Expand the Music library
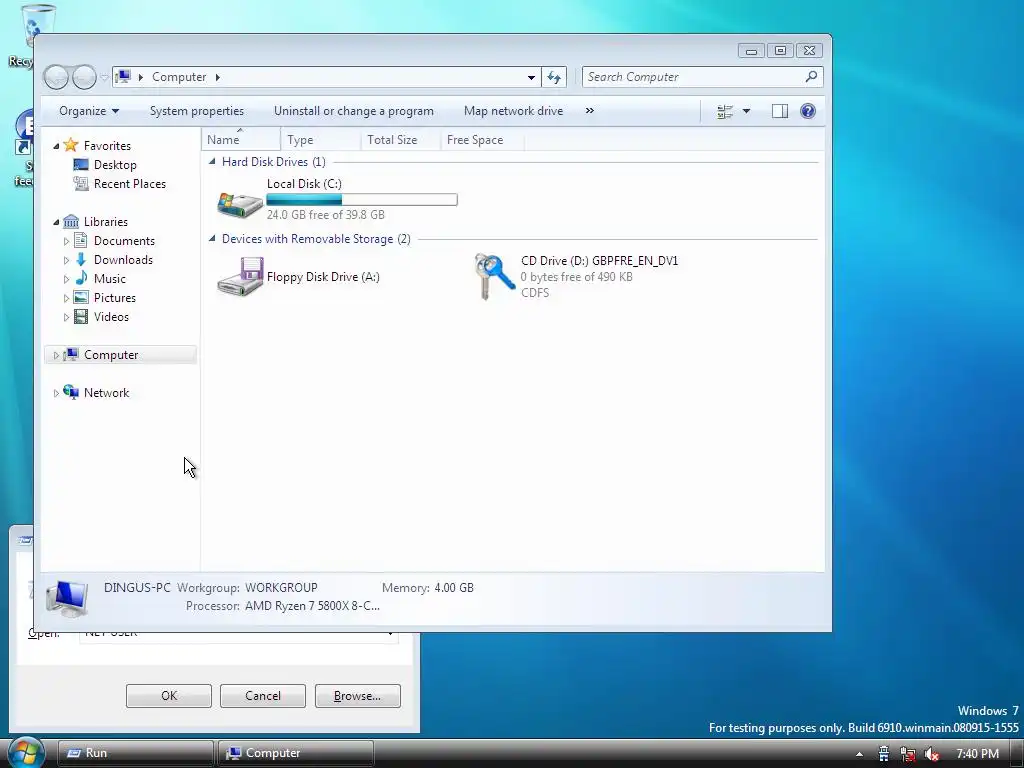Viewport: 1024px width, 768px height. [x=66, y=280]
